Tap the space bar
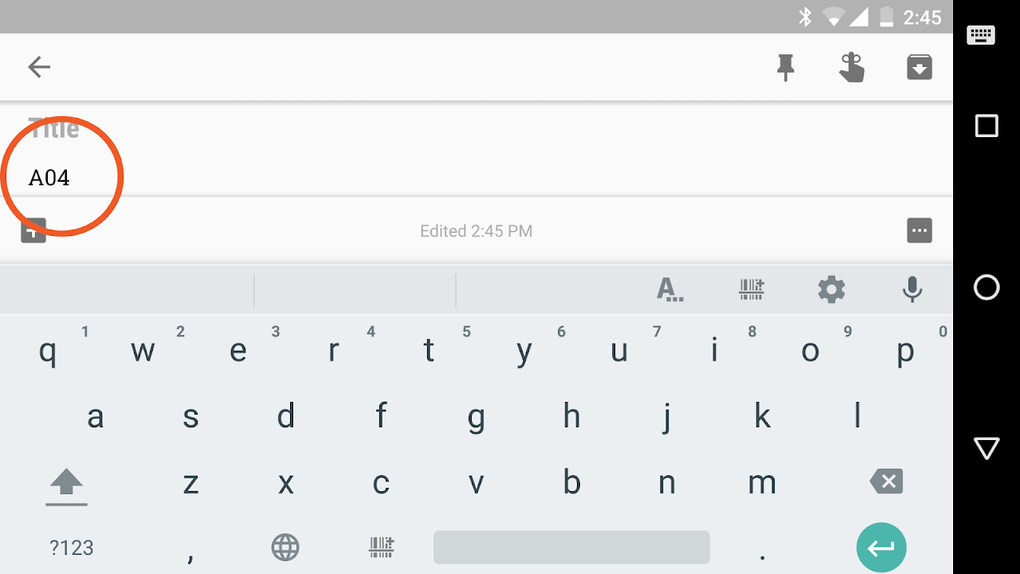 [x=571, y=547]
